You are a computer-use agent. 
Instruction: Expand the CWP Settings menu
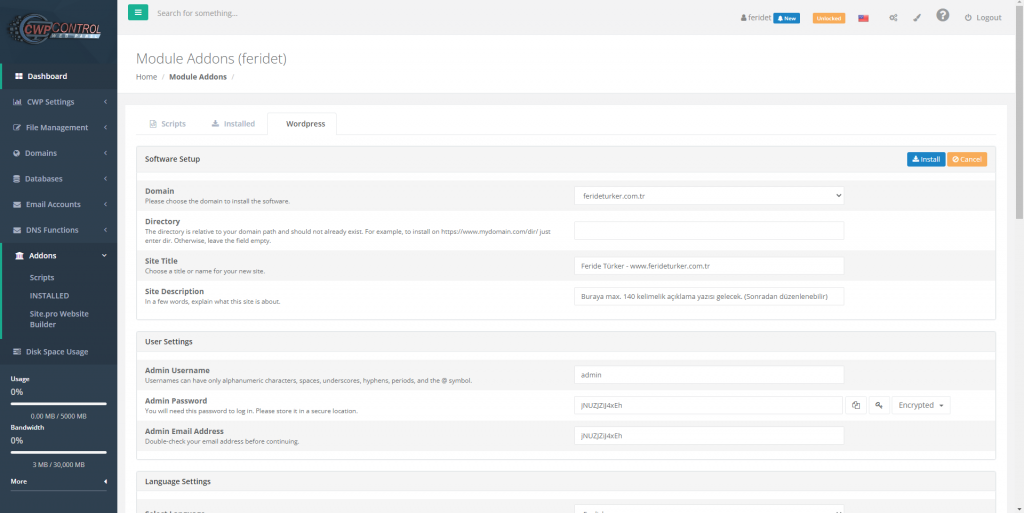coord(59,102)
